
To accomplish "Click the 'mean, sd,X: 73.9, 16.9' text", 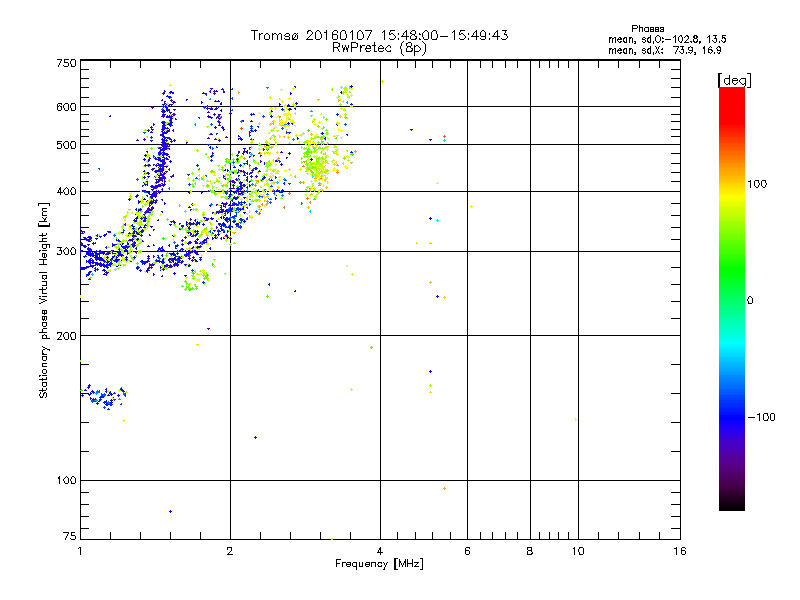I will pos(664,50).
